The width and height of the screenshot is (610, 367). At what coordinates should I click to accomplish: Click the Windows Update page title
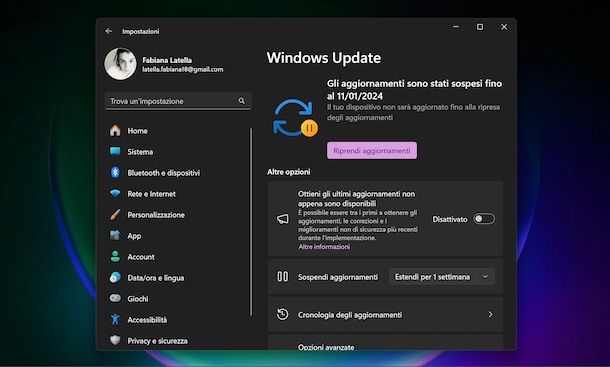324,58
